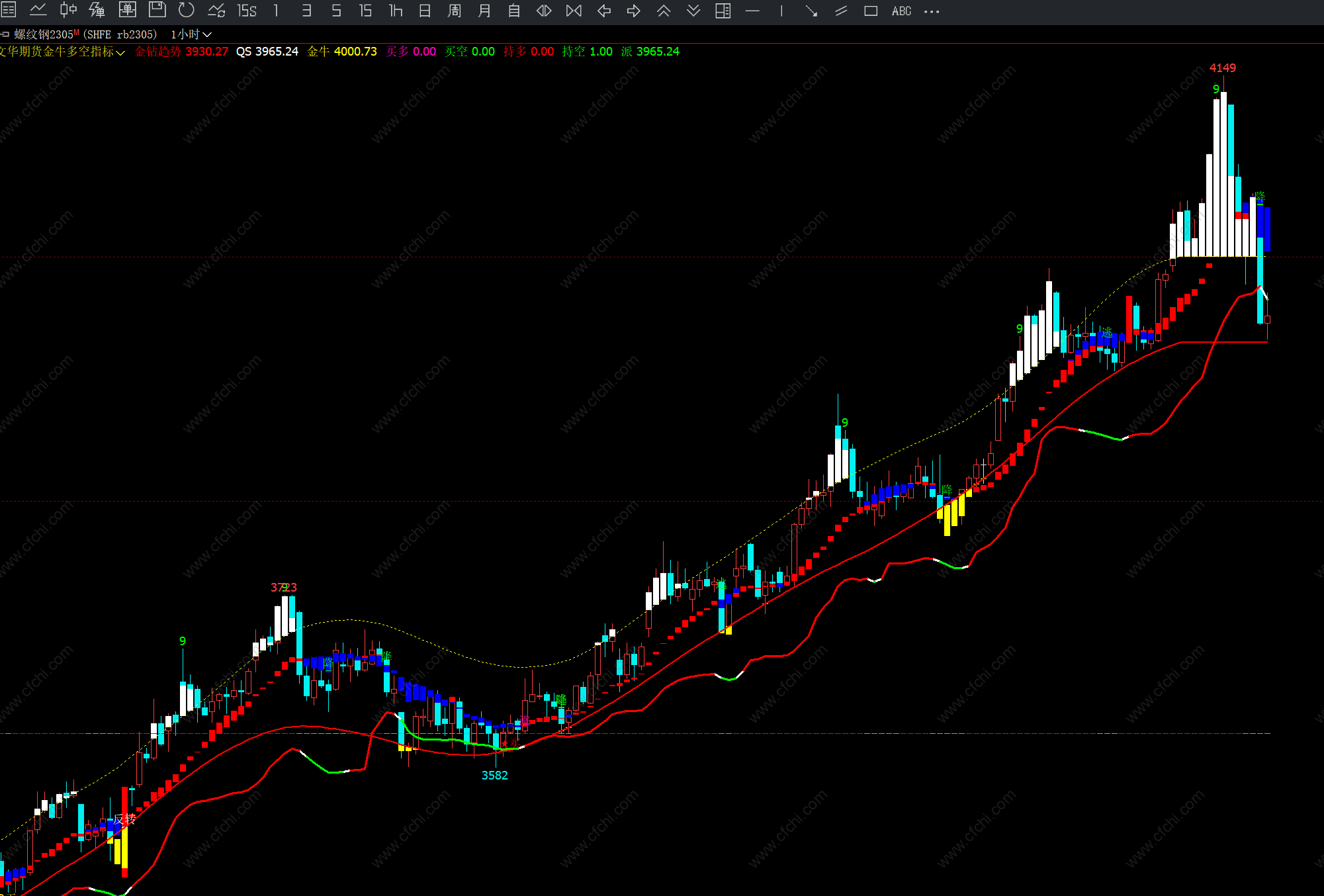The height and width of the screenshot is (896, 1324).
Task: Click the save floppy disk icon
Action: (x=157, y=10)
